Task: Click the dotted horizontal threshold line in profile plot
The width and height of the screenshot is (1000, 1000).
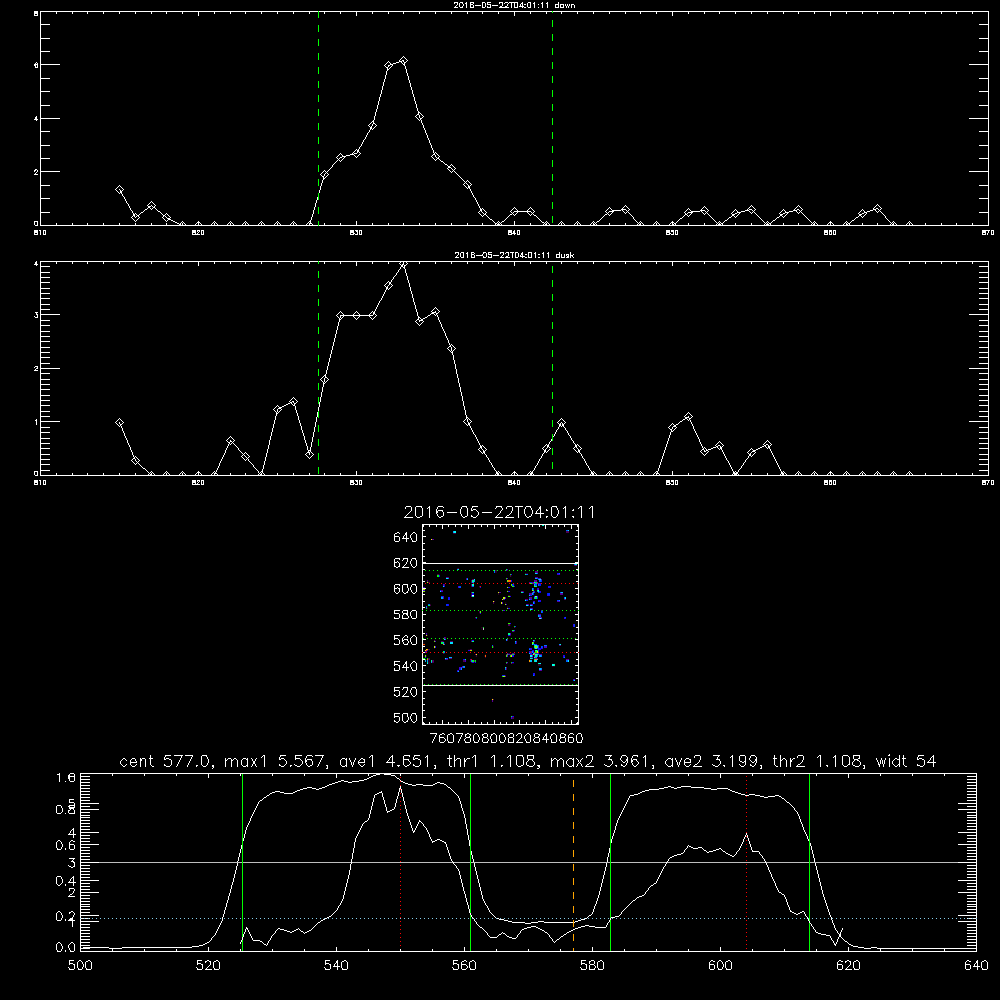Action: click(529, 918)
